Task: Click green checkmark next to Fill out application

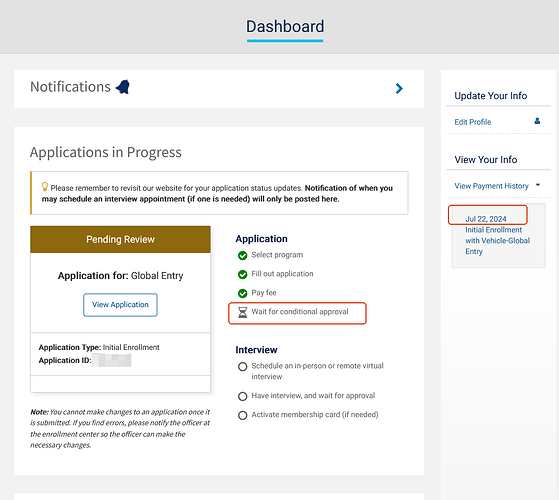Action: point(242,274)
